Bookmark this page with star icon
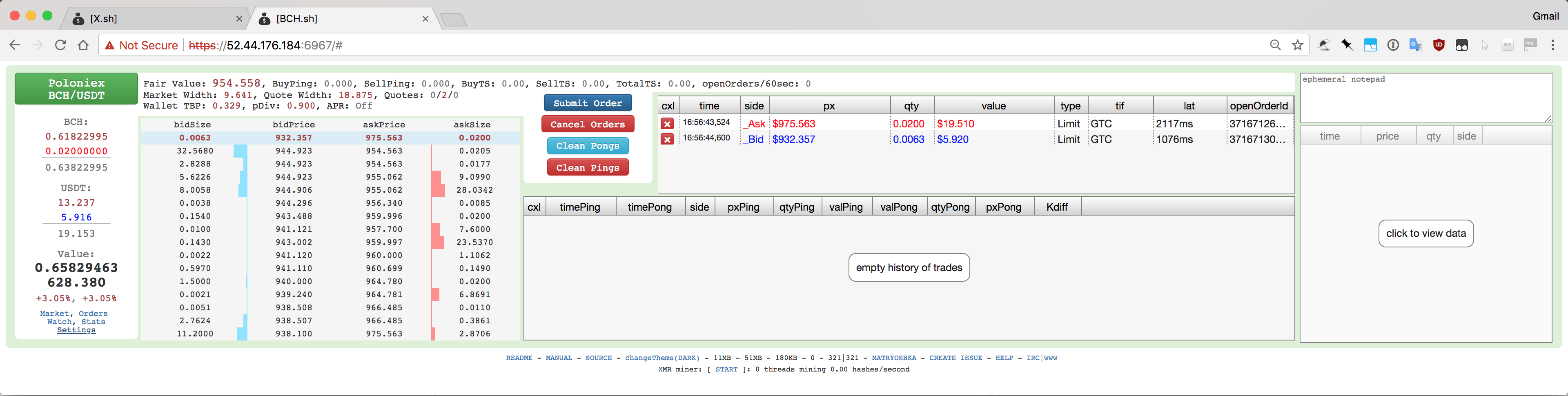 (1298, 45)
